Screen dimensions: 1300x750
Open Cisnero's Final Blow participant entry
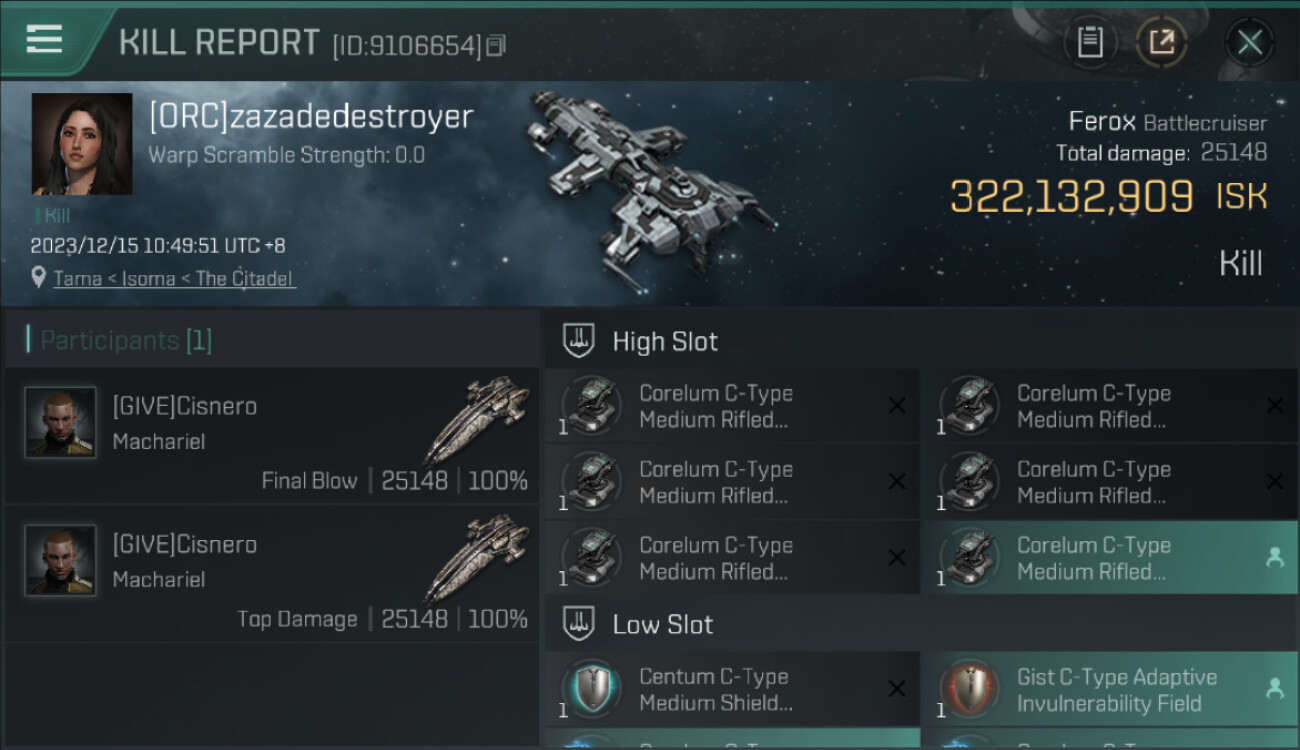272,436
